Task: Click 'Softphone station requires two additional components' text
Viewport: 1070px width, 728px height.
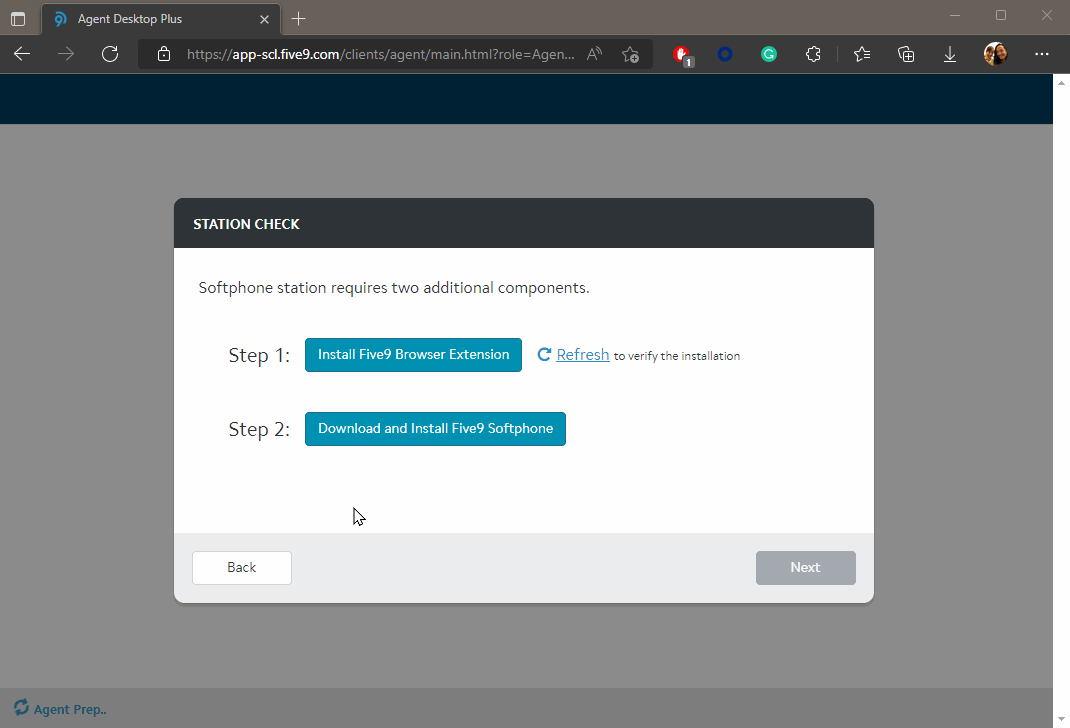Action: [x=394, y=288]
